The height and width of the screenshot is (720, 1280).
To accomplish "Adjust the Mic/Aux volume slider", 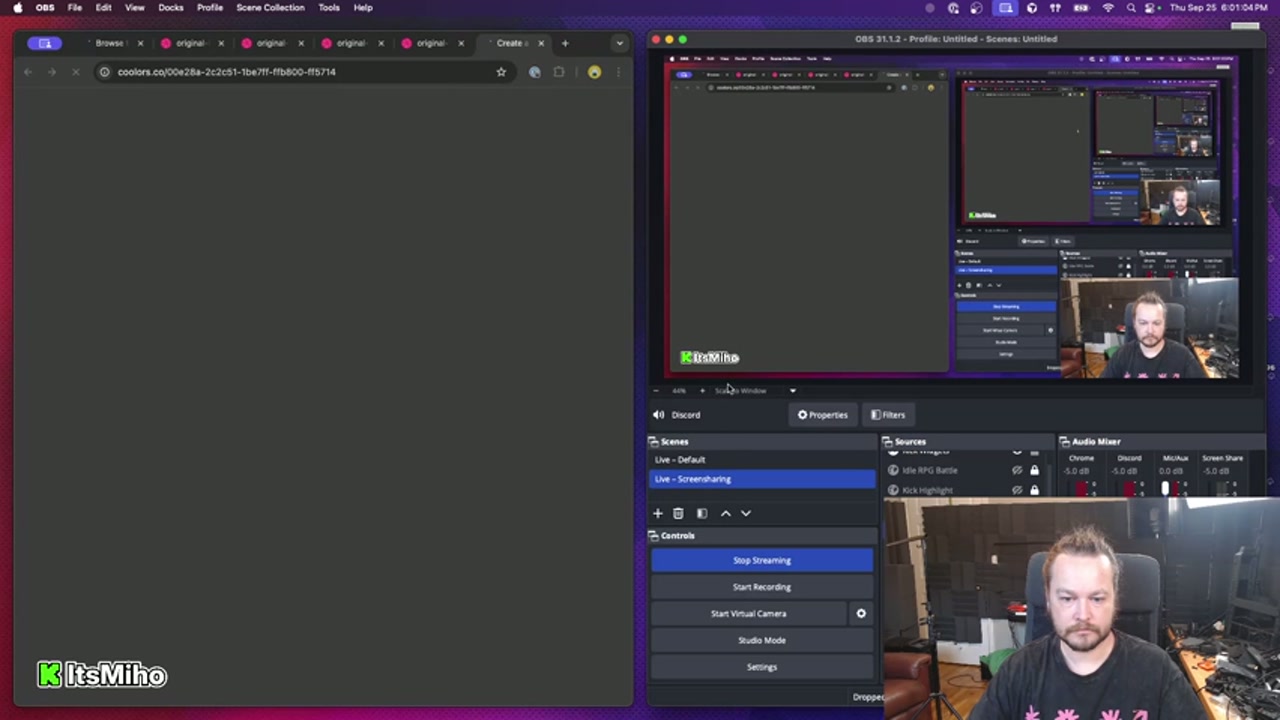I will [x=1165, y=488].
